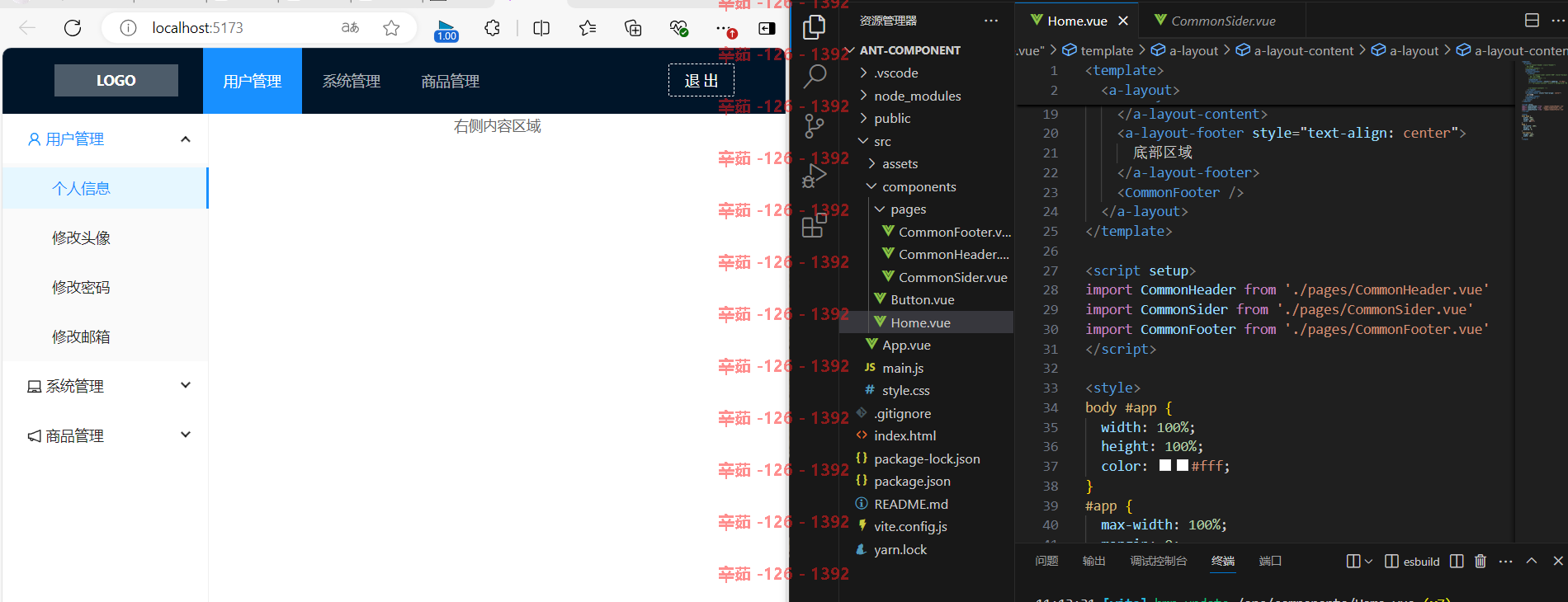Click the editor minimap
Image resolution: width=1568 pixels, height=602 pixels.
click(1540, 99)
